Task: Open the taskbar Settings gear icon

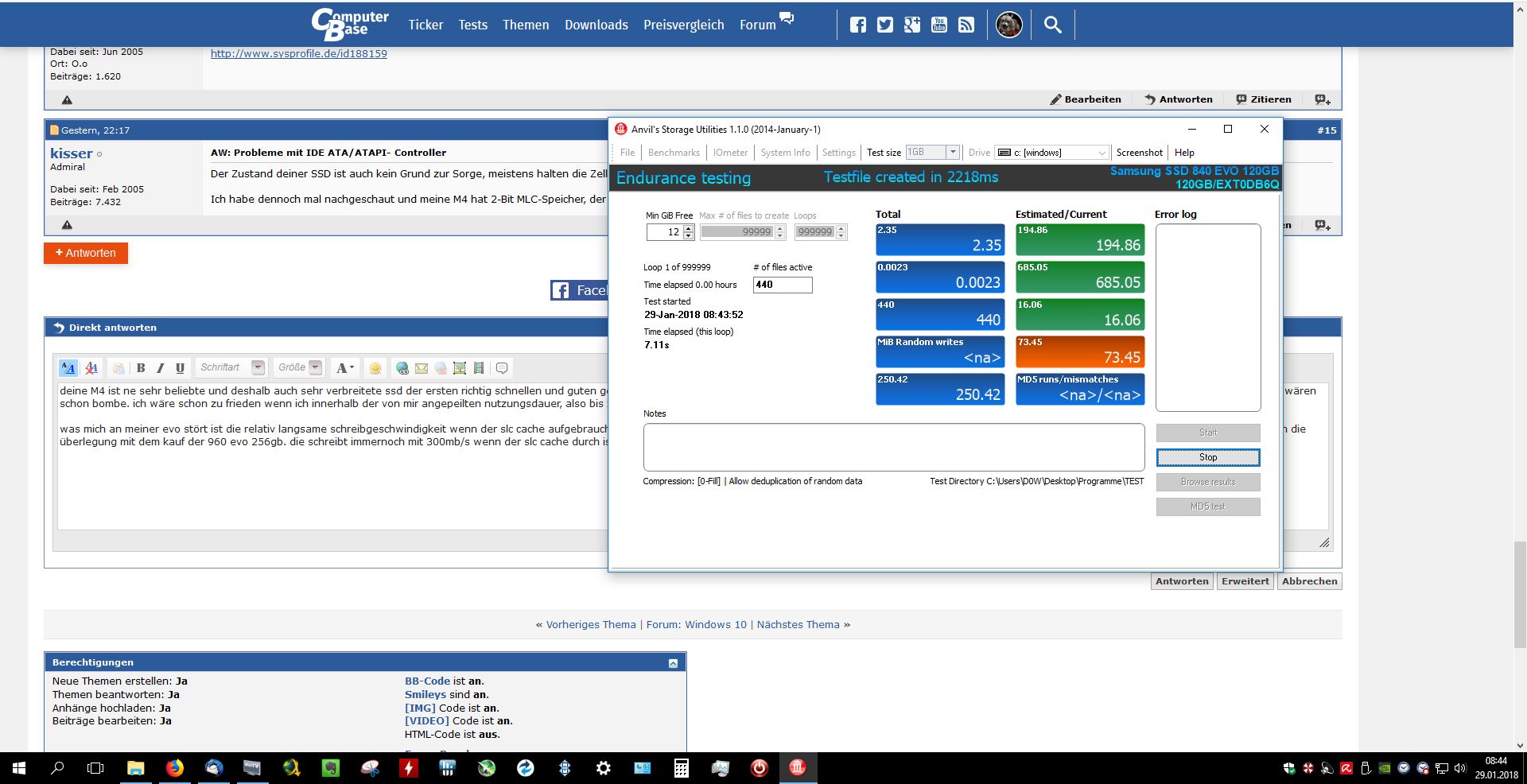Action: pyautogui.click(x=603, y=768)
